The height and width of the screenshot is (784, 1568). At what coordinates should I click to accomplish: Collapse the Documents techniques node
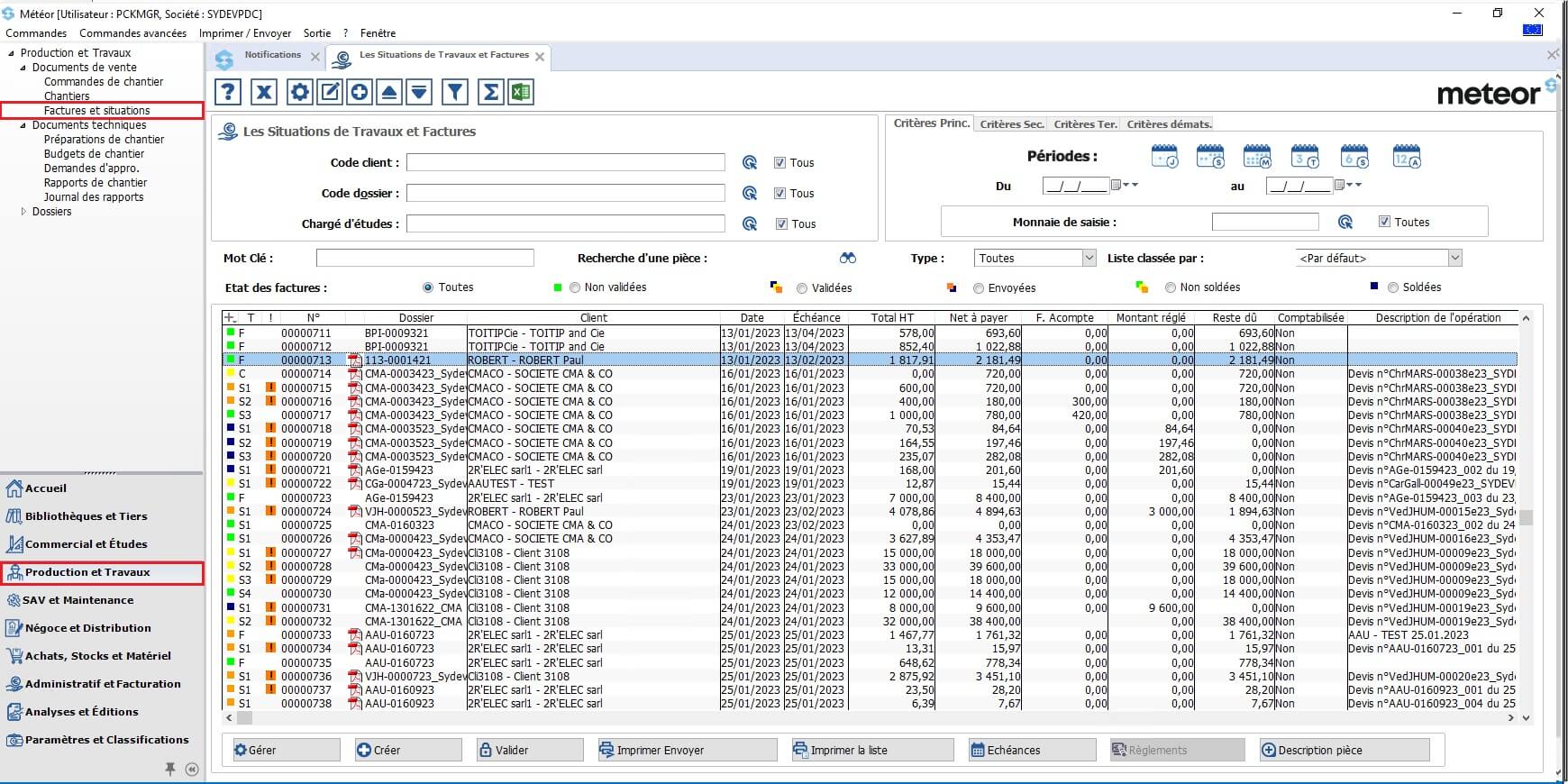23,125
